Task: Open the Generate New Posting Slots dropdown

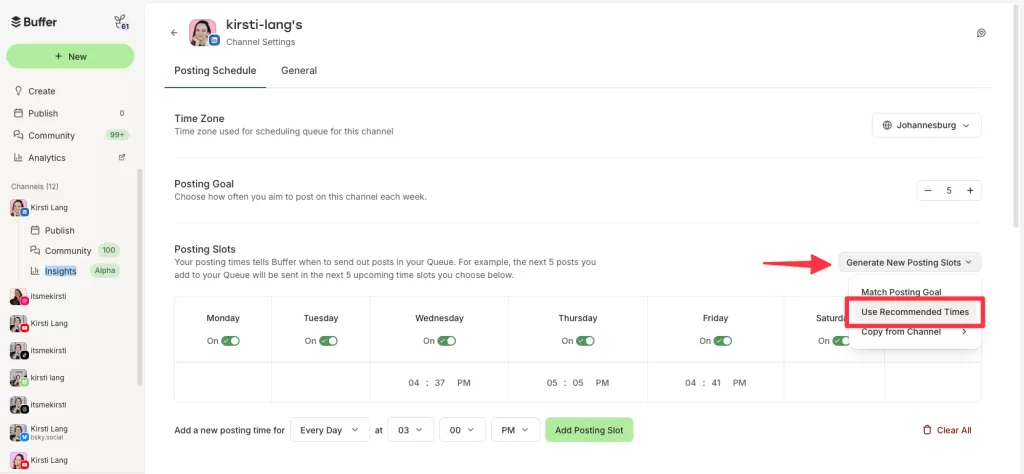Action: (x=910, y=262)
